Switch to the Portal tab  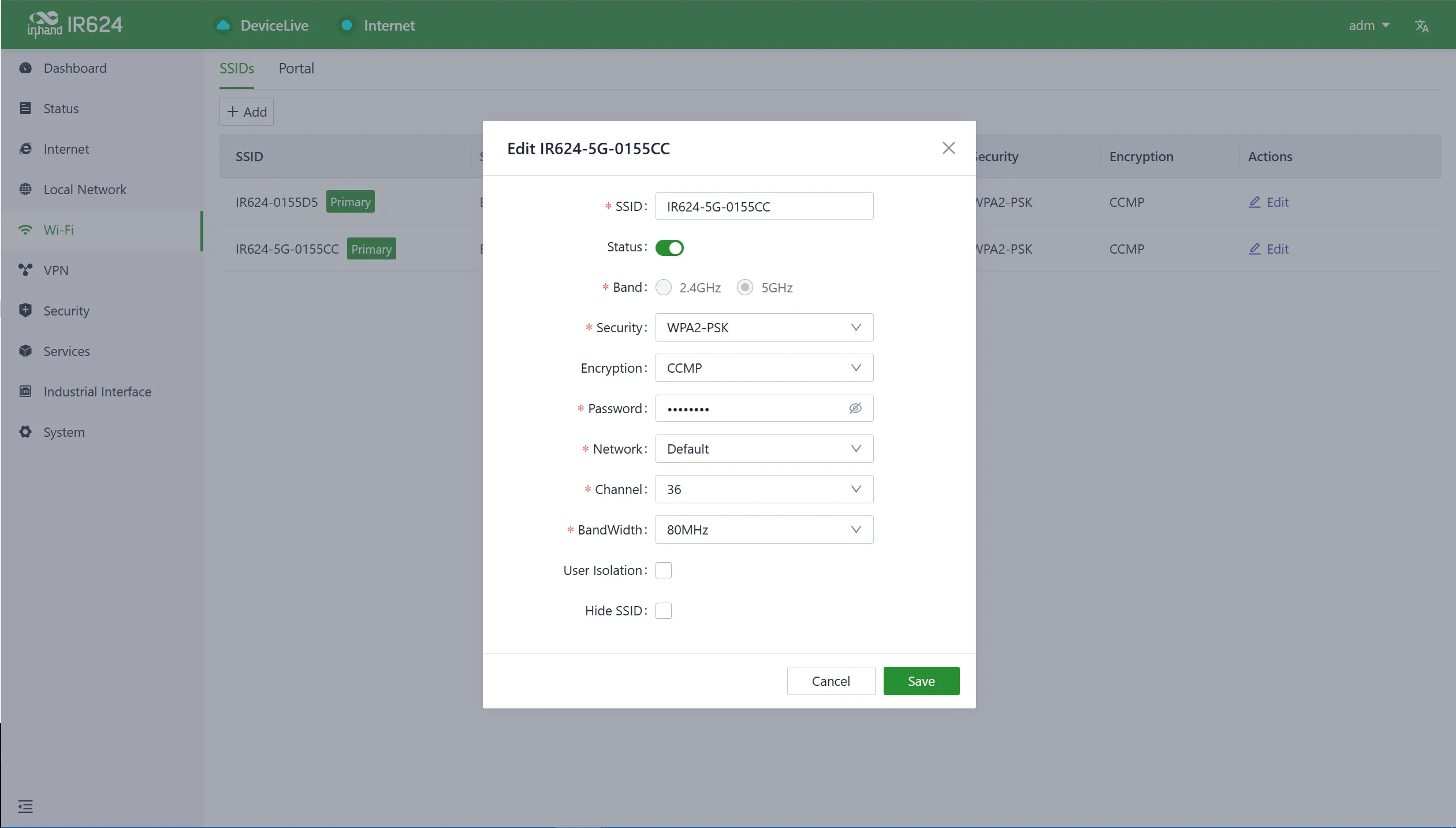296,68
